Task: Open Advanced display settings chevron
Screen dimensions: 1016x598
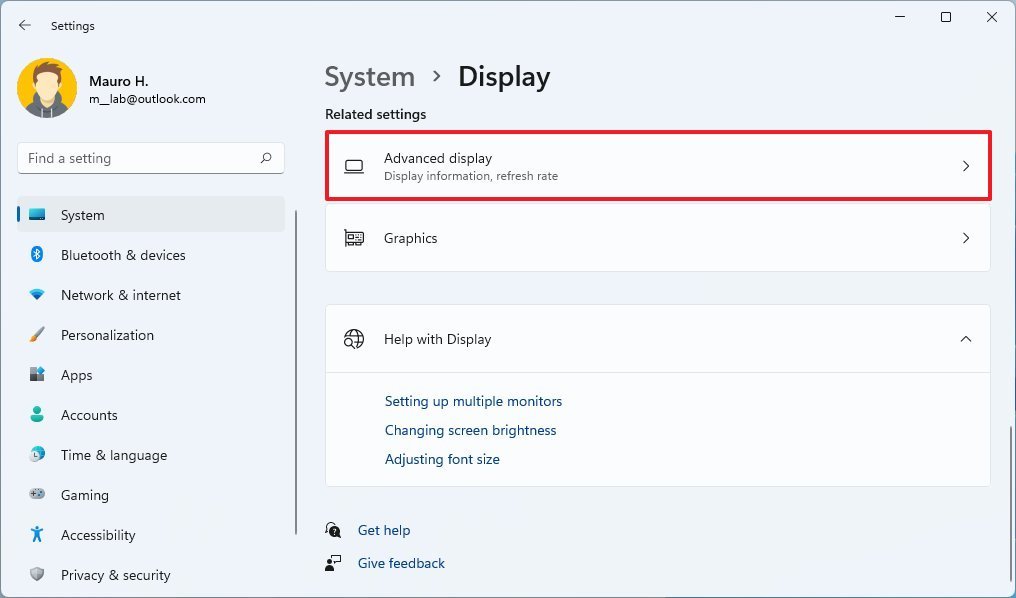Action: pos(965,166)
